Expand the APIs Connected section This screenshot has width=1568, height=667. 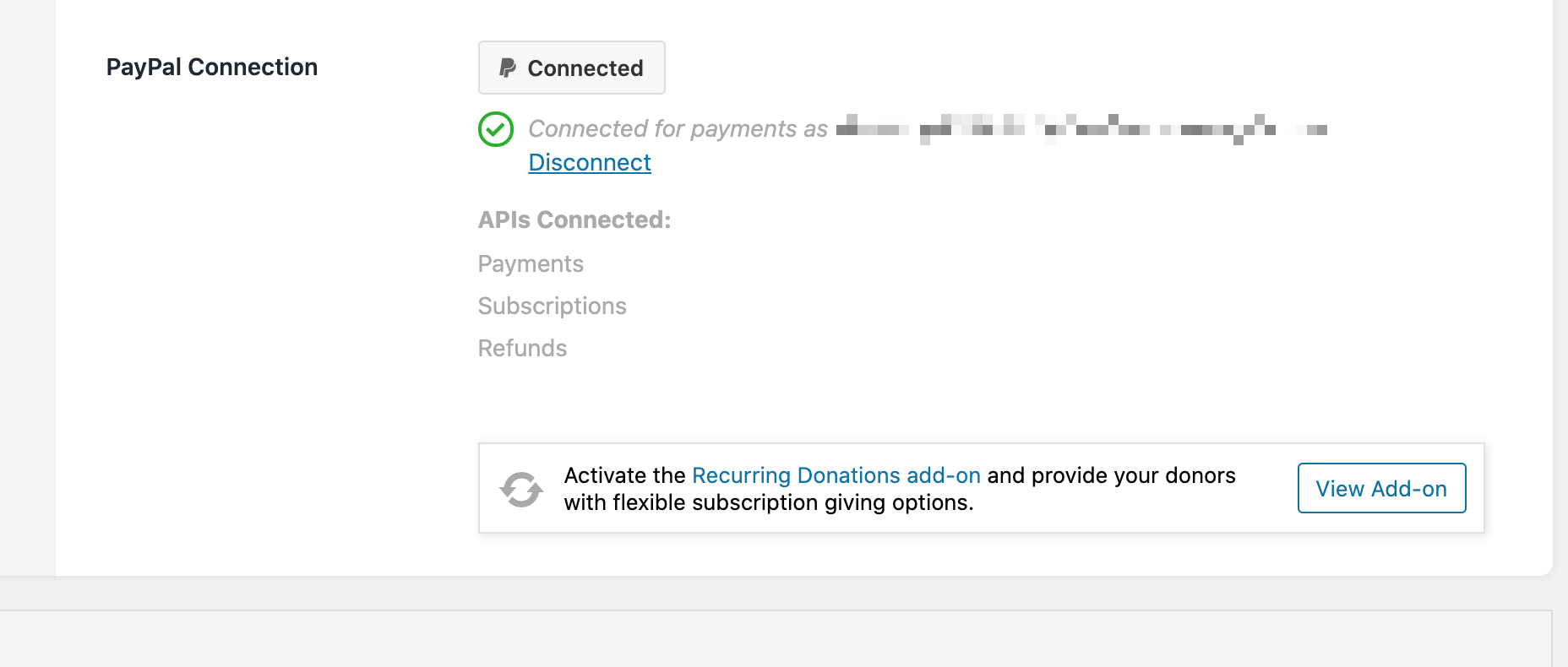(x=574, y=220)
